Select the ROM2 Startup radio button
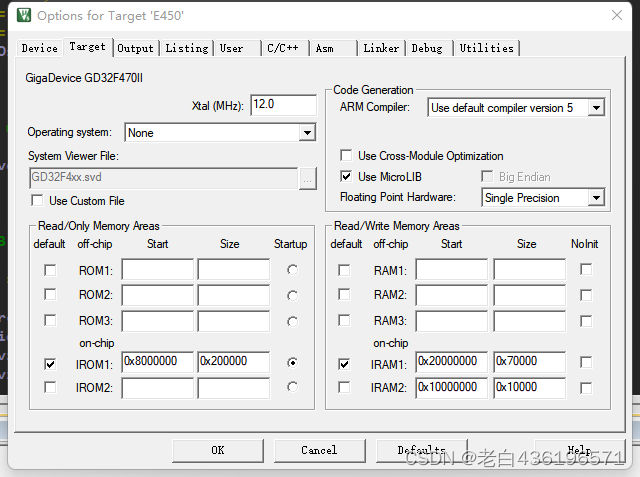 click(292, 295)
